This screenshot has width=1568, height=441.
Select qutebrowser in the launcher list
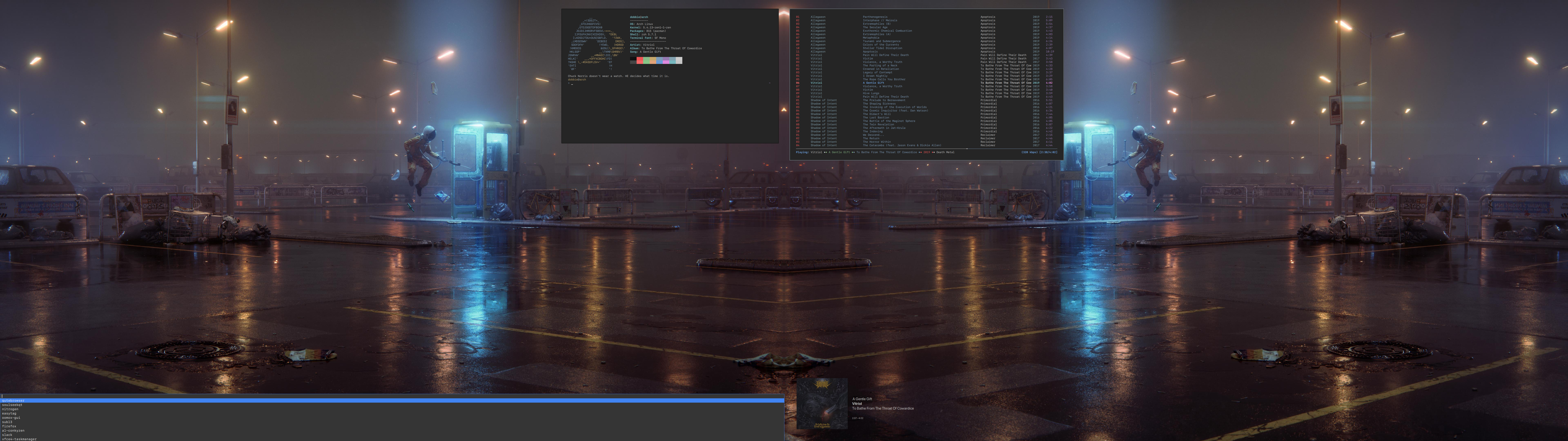point(13,401)
